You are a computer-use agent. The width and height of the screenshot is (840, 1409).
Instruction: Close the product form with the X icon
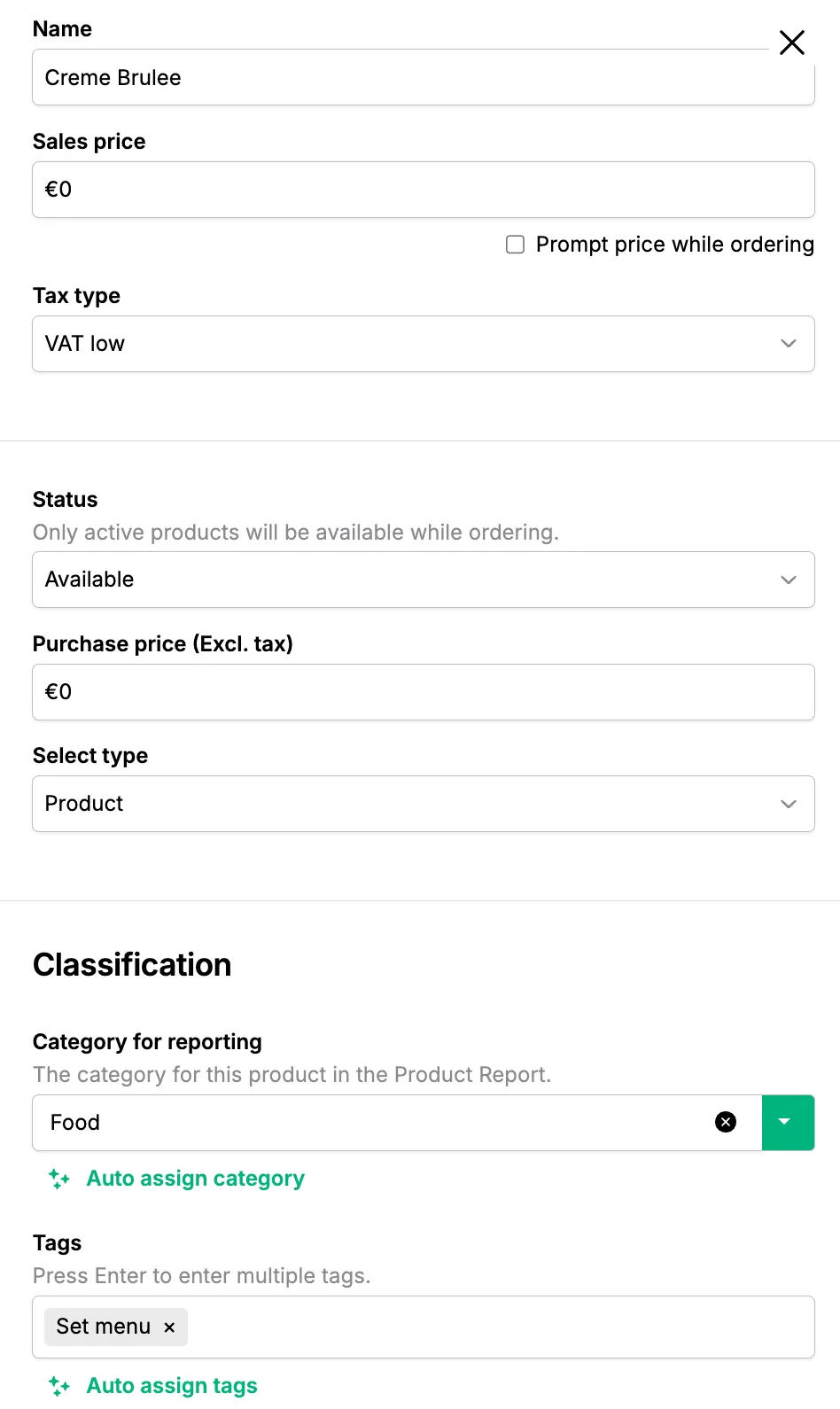pyautogui.click(x=791, y=43)
